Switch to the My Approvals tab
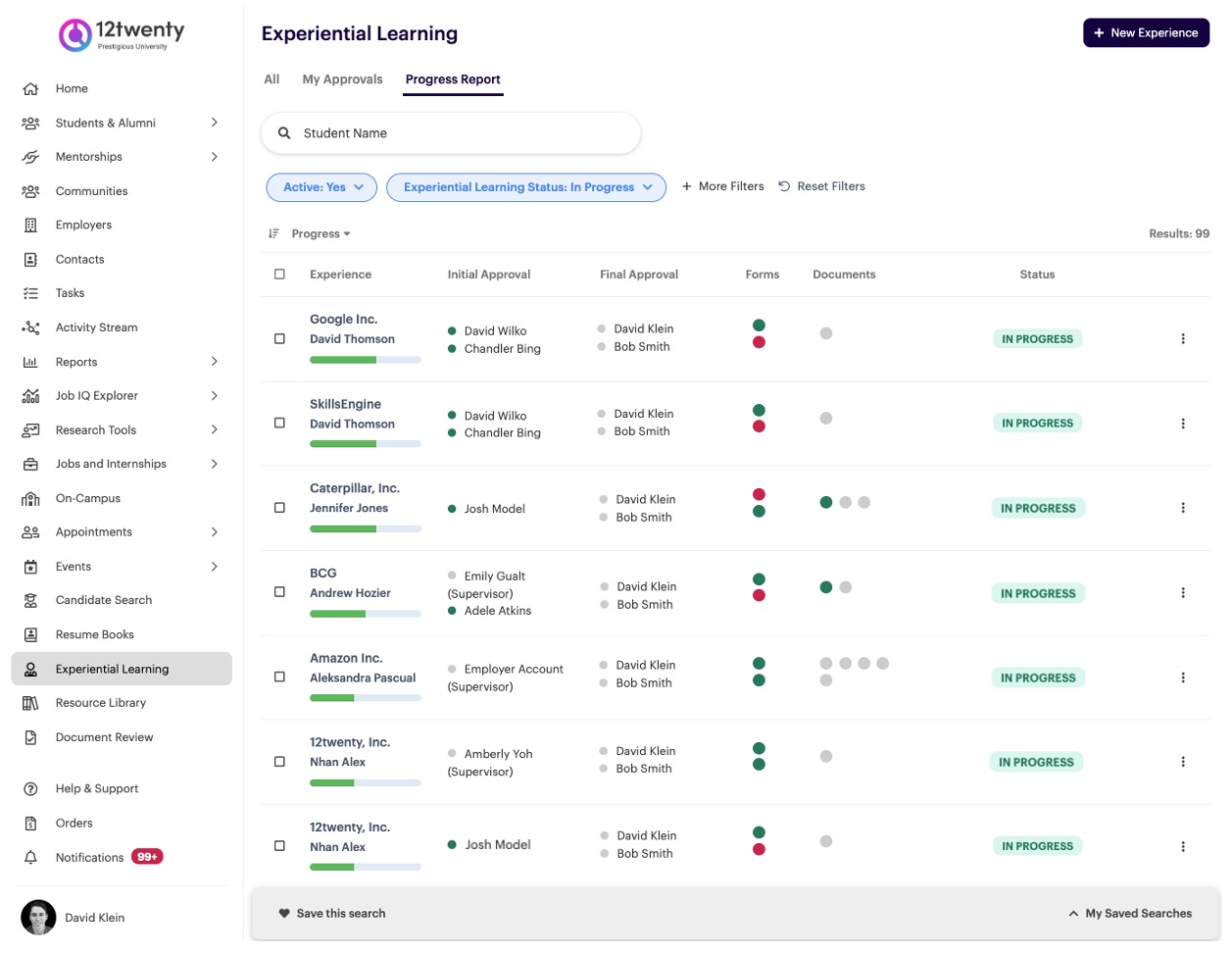 click(342, 79)
